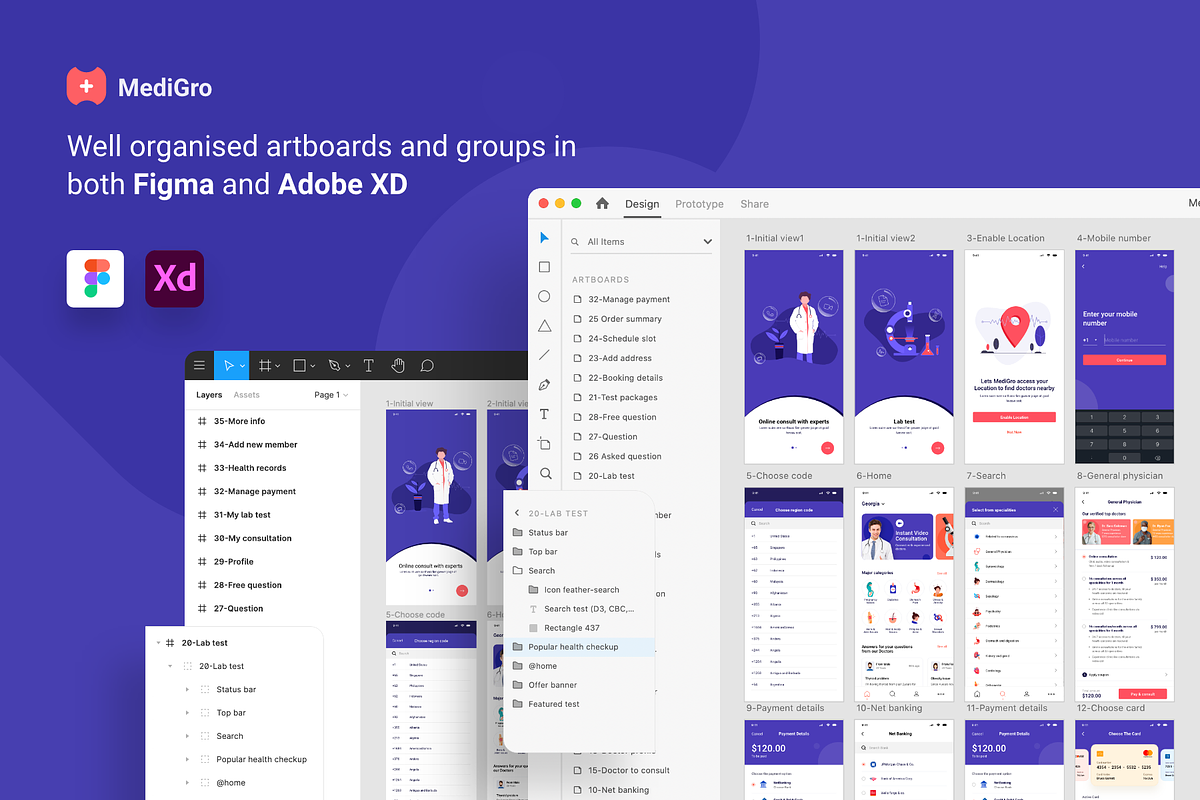Click the MediGro red cross logo
Viewport: 1200px width, 800px height.
[x=86, y=86]
